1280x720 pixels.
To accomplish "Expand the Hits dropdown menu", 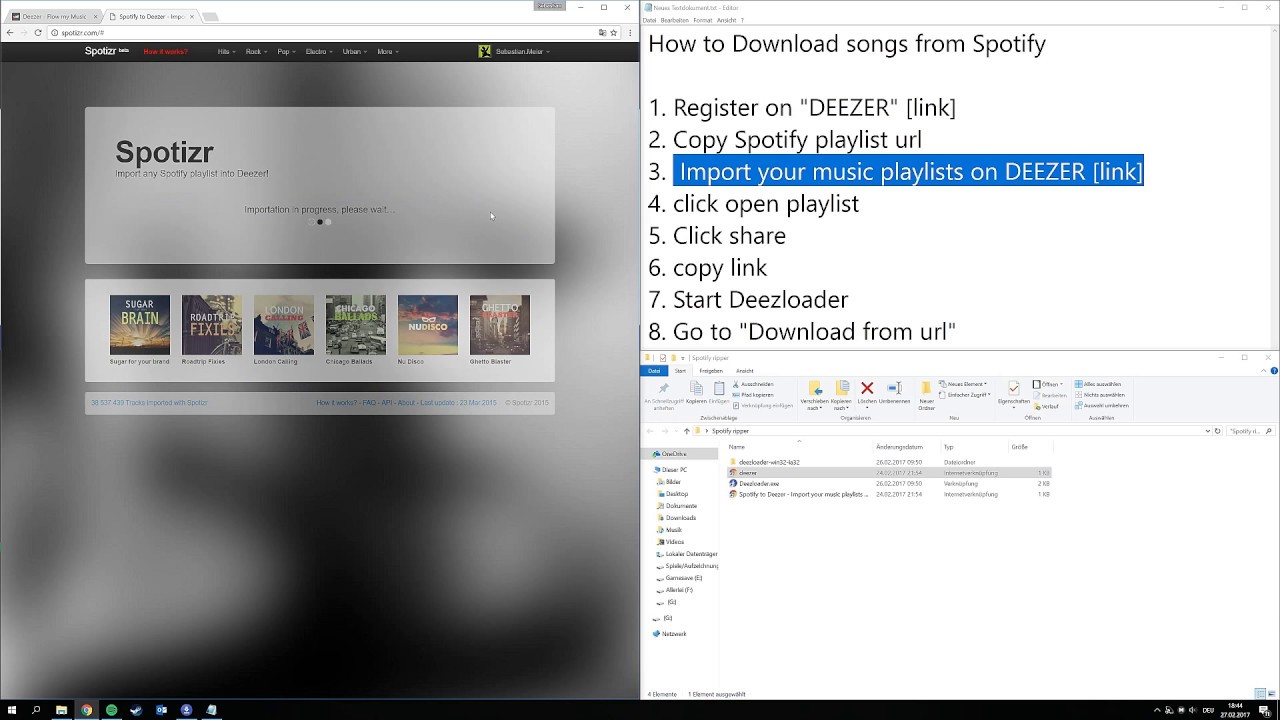I will 226,51.
